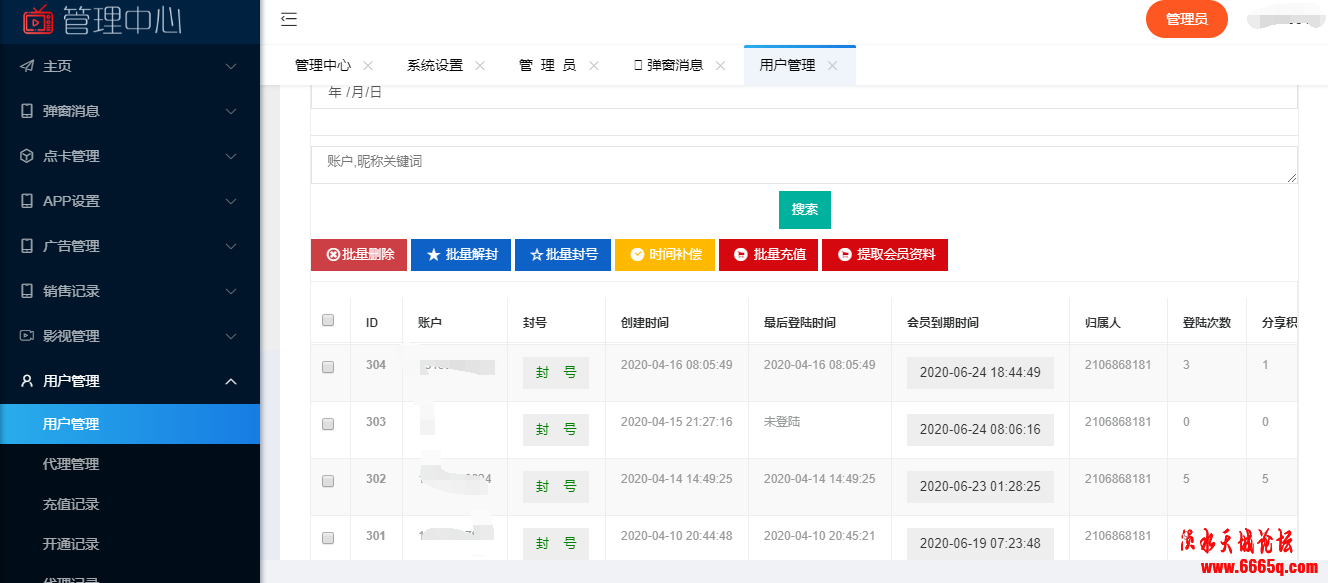The image size is (1328, 583).
Task: Click the yellow 时间补偿 button
Action: 665,255
